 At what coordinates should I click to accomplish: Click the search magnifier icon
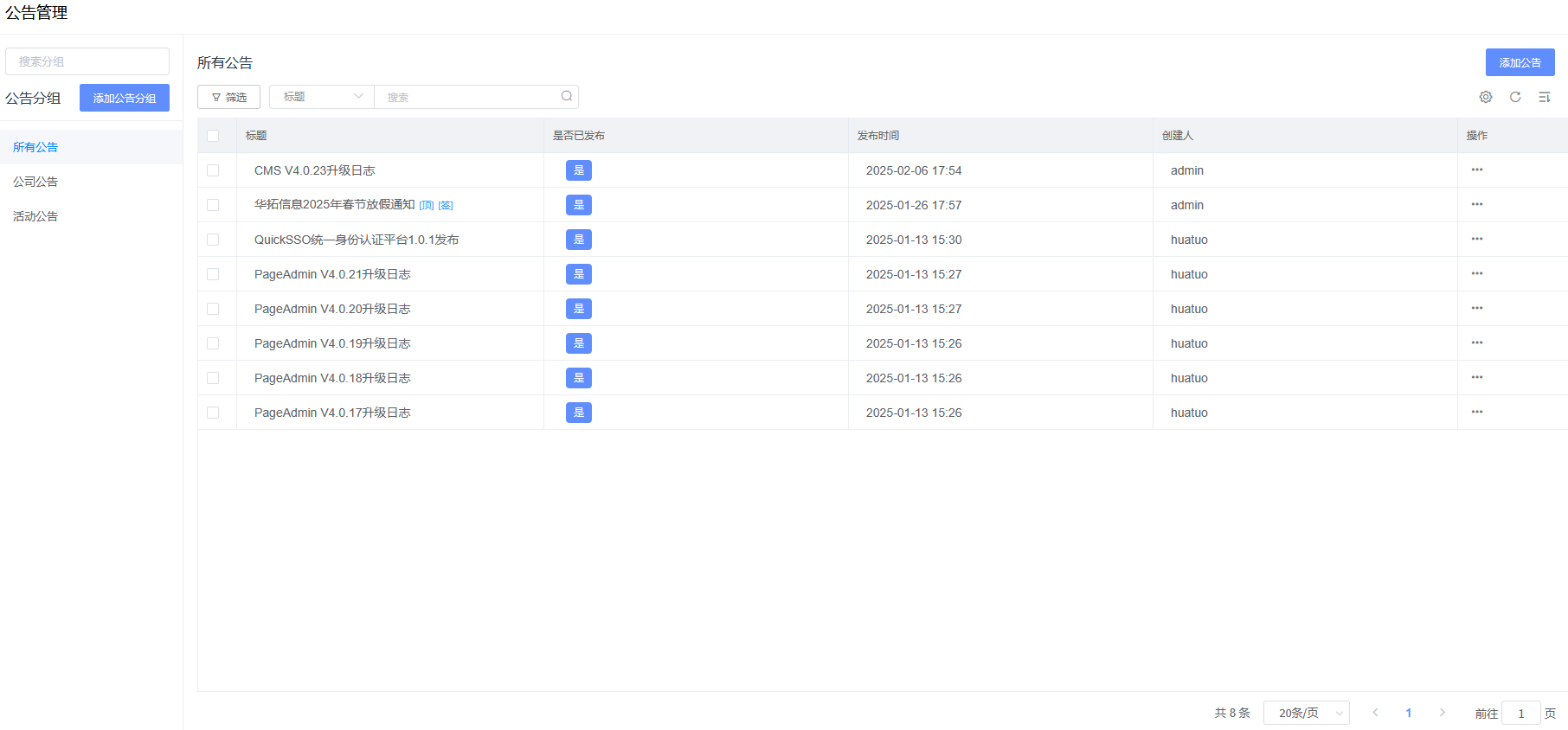[567, 96]
